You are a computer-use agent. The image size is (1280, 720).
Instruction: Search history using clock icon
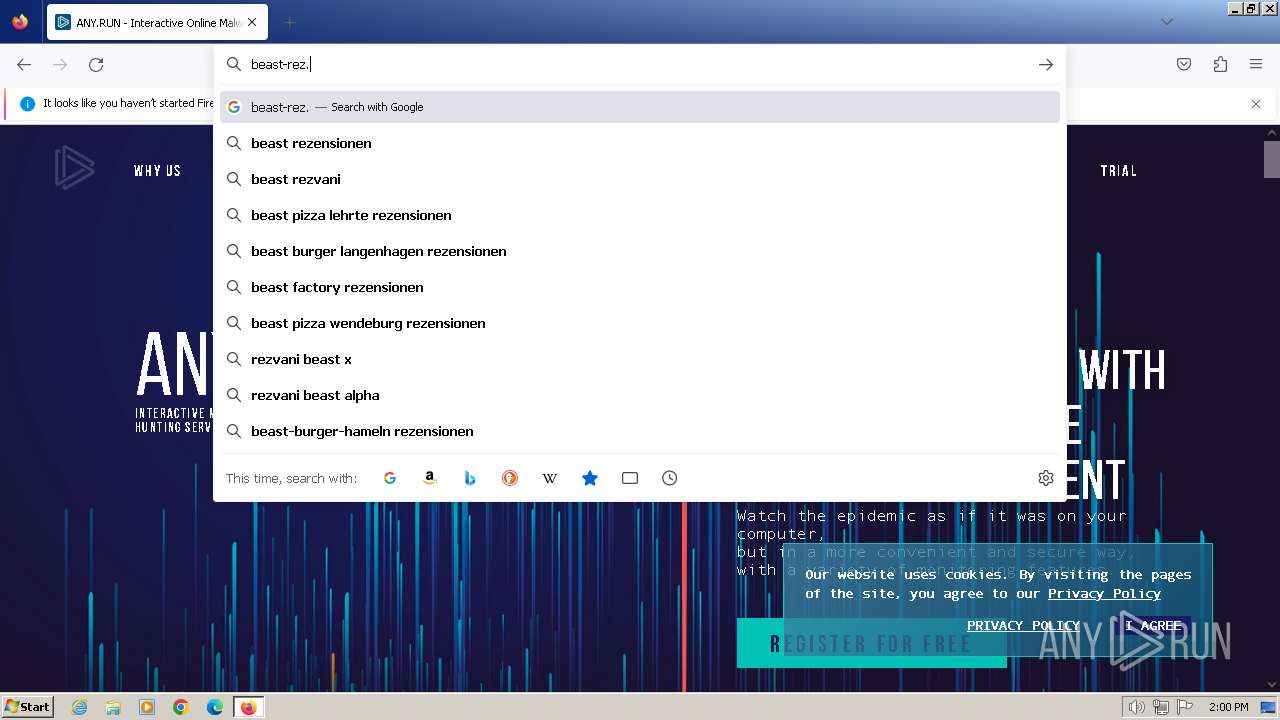(x=670, y=478)
